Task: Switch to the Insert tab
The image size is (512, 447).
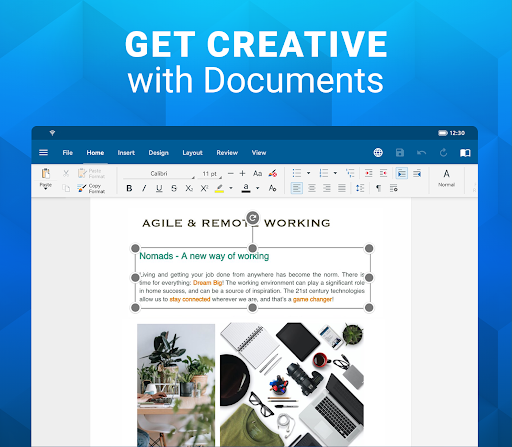Action: coord(126,153)
